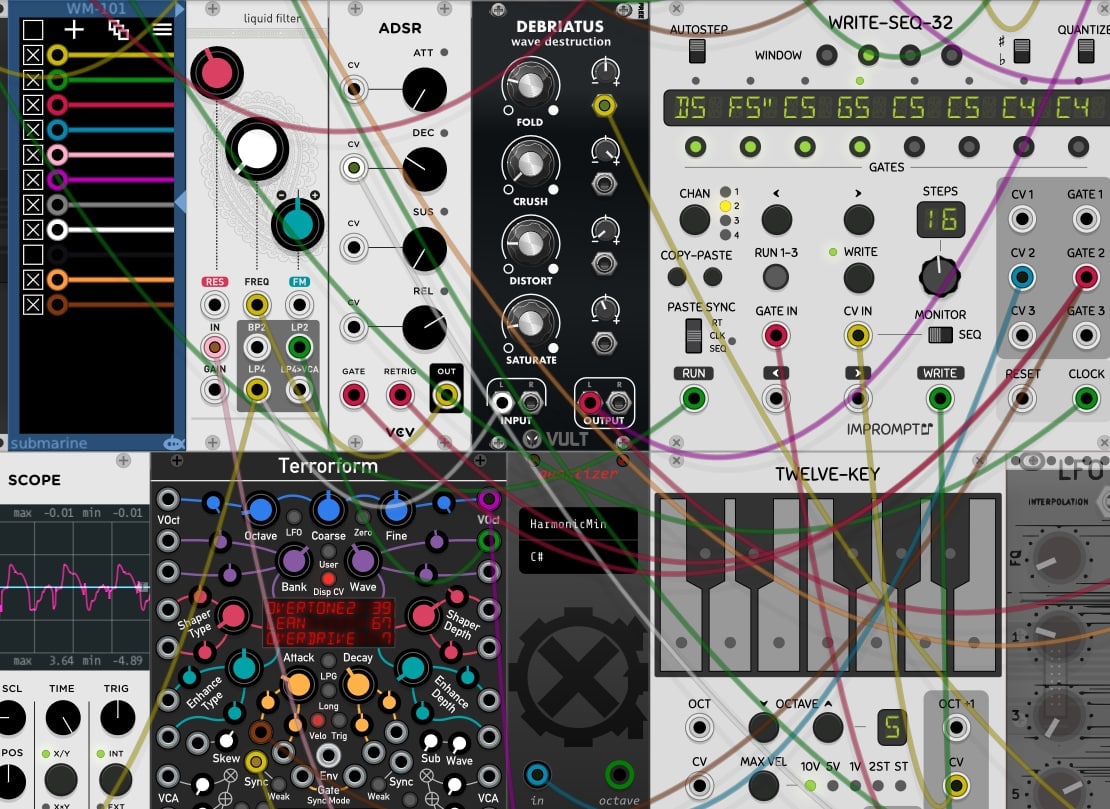Toggle the sharp/flat switch on Write-Seq-32
The width and height of the screenshot is (1110, 809).
click(1022, 51)
